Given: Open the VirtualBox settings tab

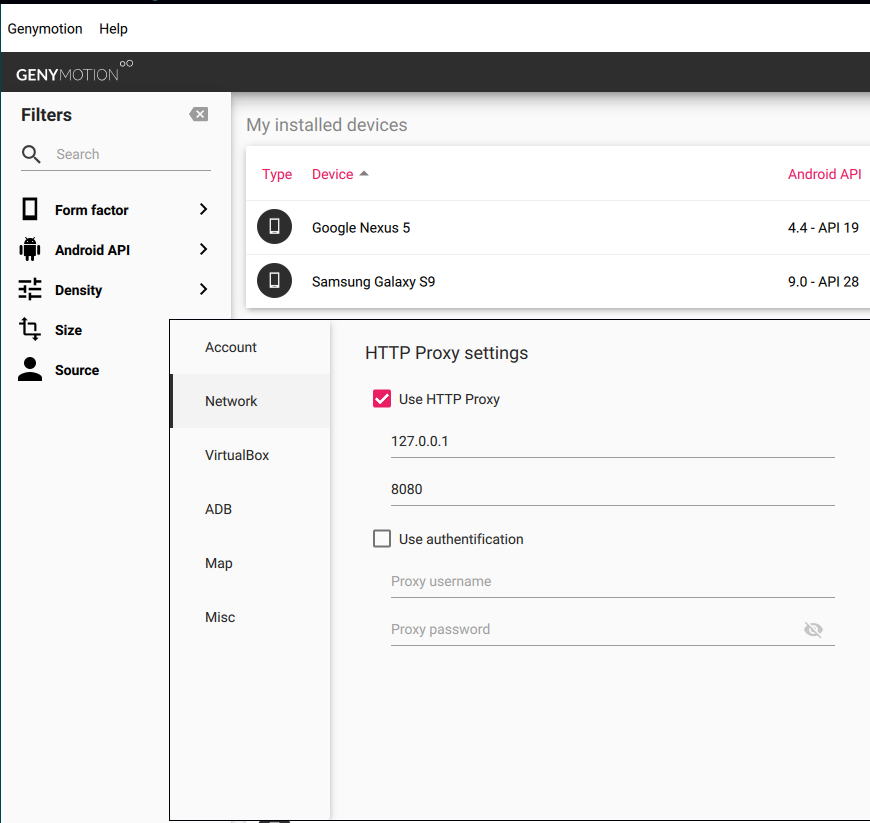Looking at the screenshot, I should click(x=250, y=455).
